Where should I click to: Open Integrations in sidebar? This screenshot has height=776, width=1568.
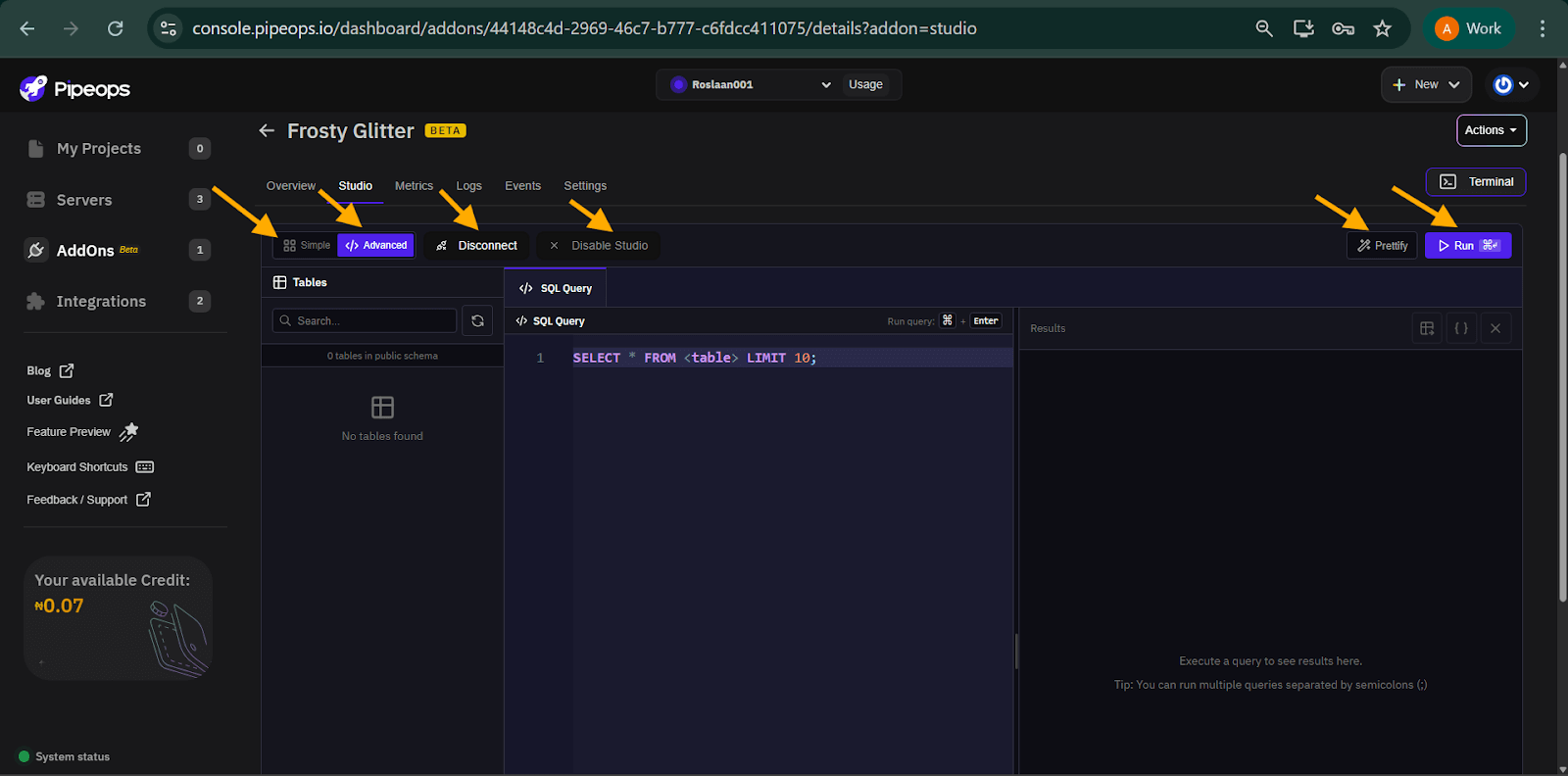118,302
